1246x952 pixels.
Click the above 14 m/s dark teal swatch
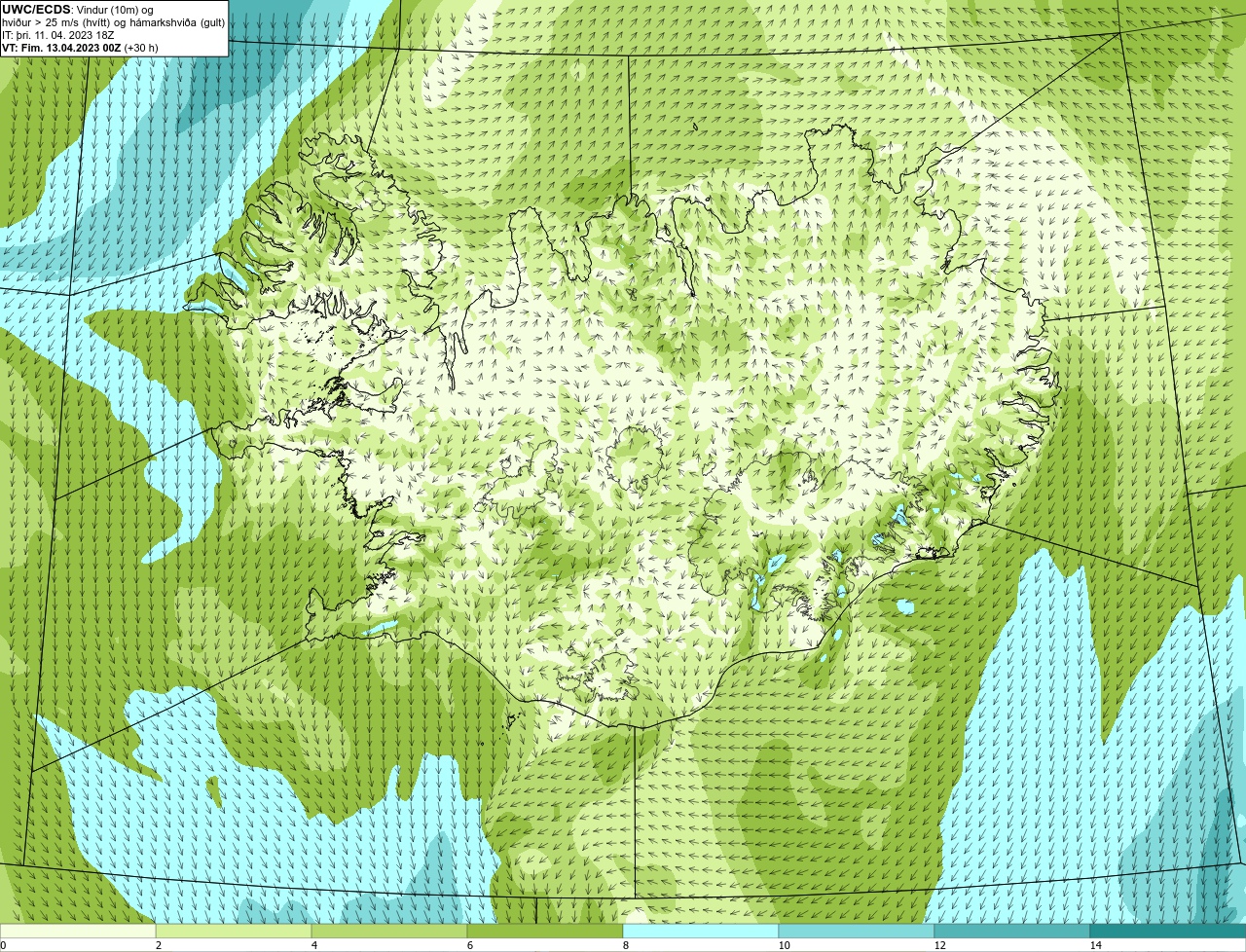(x=1168, y=931)
